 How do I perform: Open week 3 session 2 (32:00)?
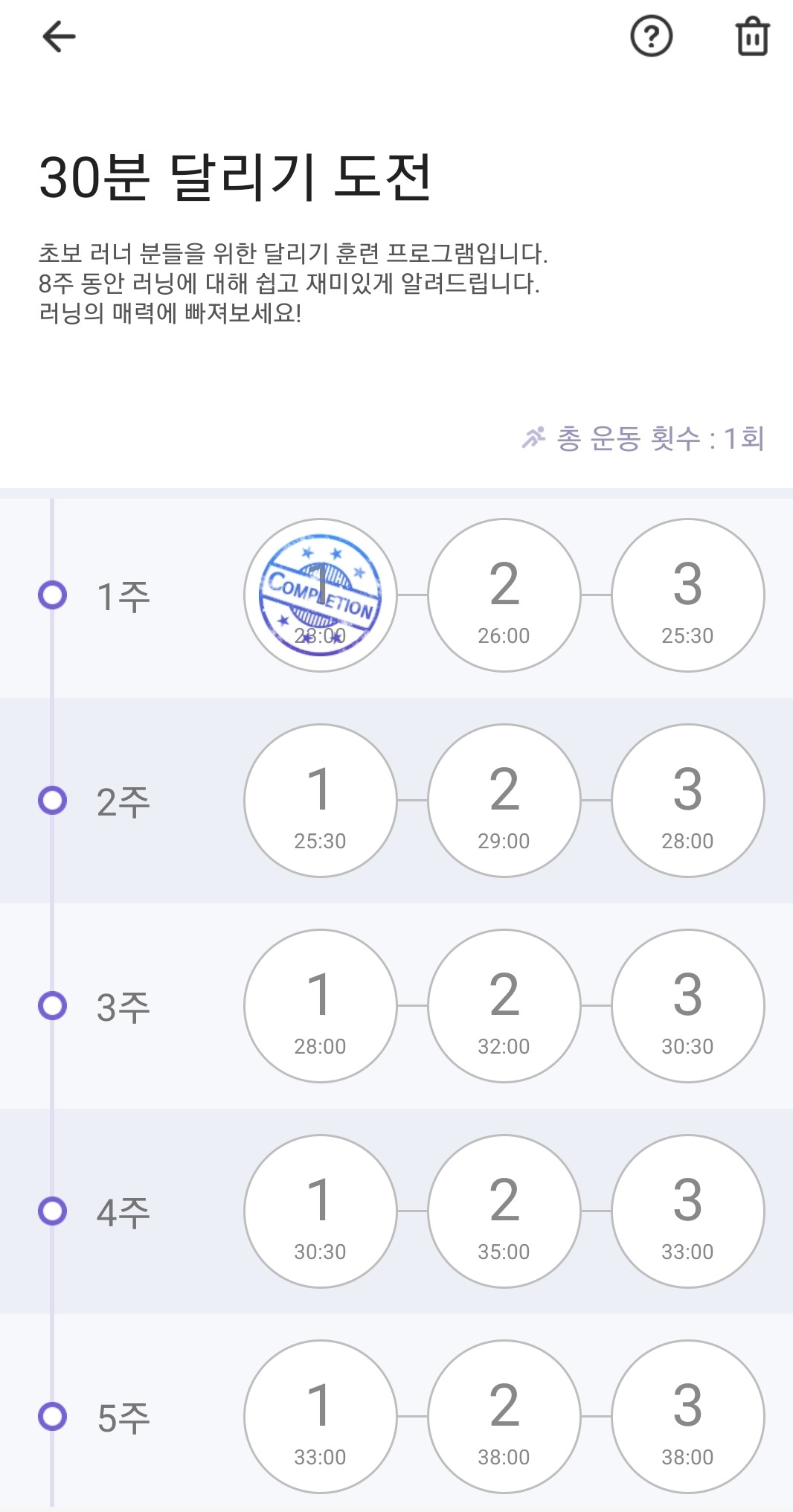click(504, 1006)
